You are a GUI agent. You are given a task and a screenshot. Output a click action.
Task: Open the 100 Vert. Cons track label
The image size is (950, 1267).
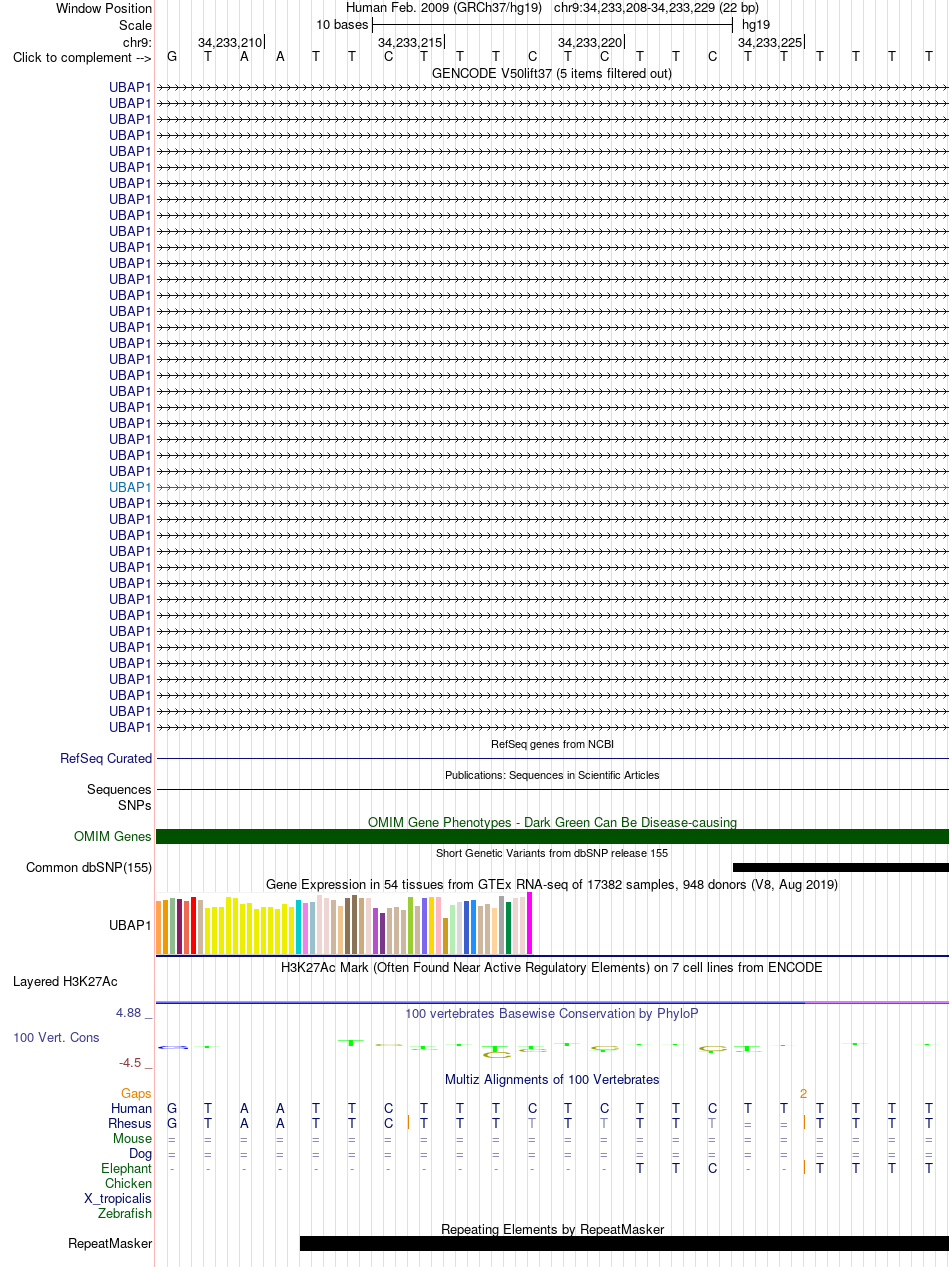click(x=56, y=1038)
